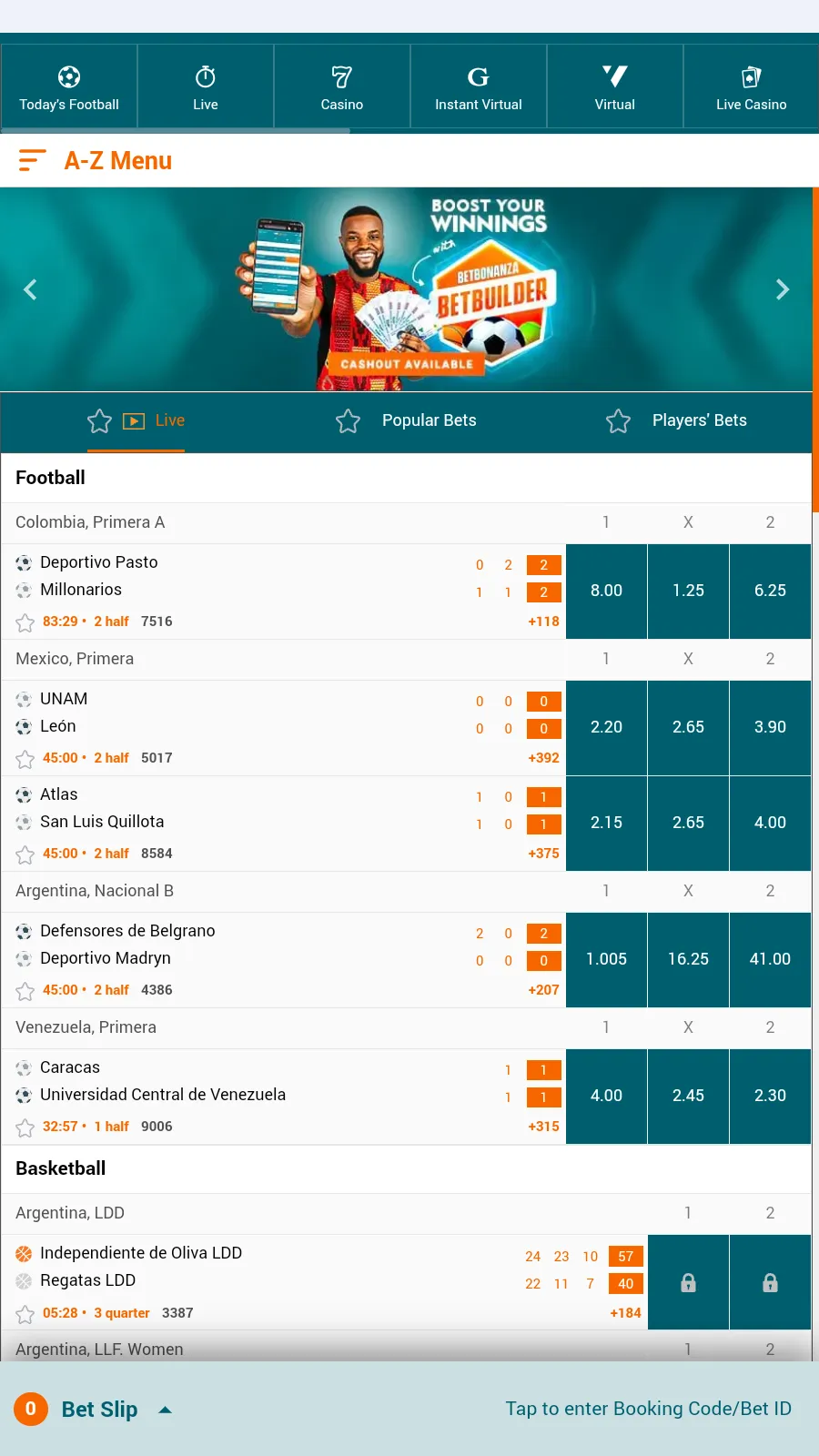The height and width of the screenshot is (1456, 819).
Task: Favorite the Deportivo Pasto vs Millonarios match
Action: [x=25, y=622]
